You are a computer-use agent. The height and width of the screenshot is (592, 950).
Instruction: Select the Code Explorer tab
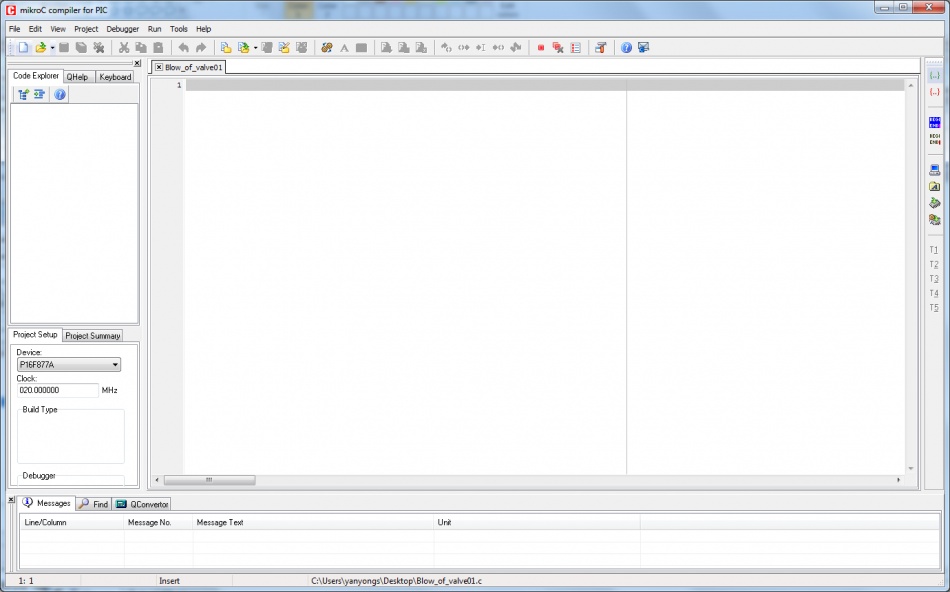coord(36,76)
